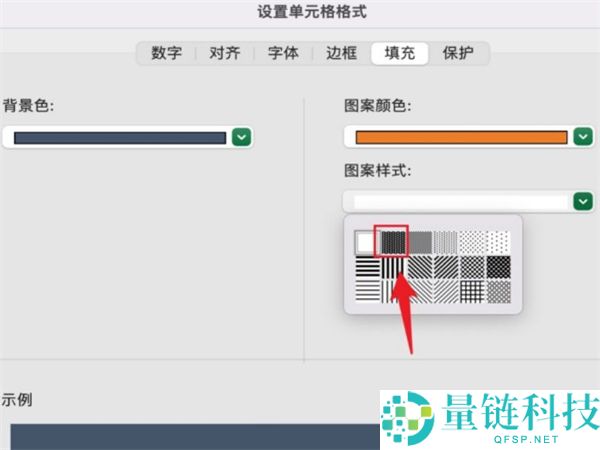The image size is (600, 450).
Task: Select the solid white pattern swatch
Action: (365, 243)
